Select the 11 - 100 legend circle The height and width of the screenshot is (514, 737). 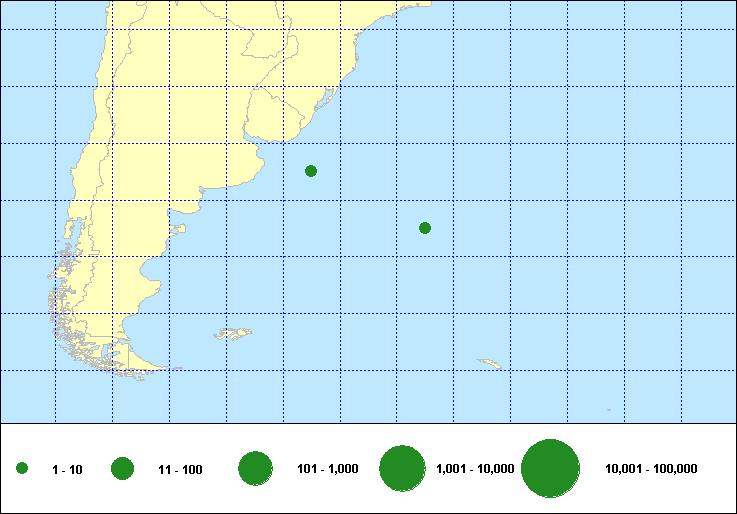pyautogui.click(x=123, y=469)
